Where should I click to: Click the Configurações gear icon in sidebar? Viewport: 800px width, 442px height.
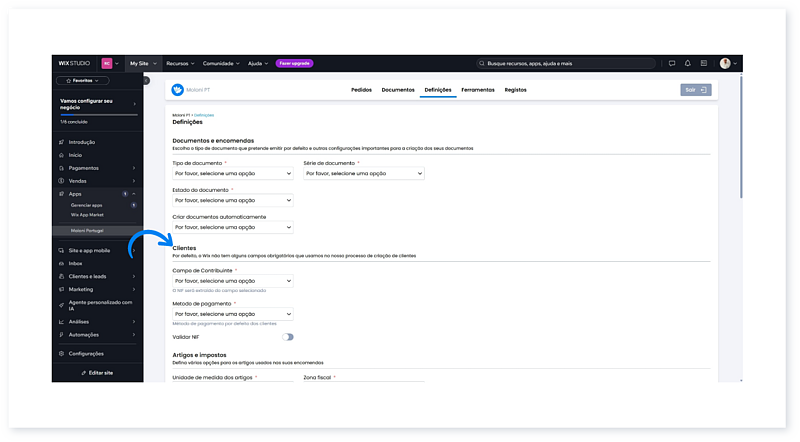click(x=61, y=353)
